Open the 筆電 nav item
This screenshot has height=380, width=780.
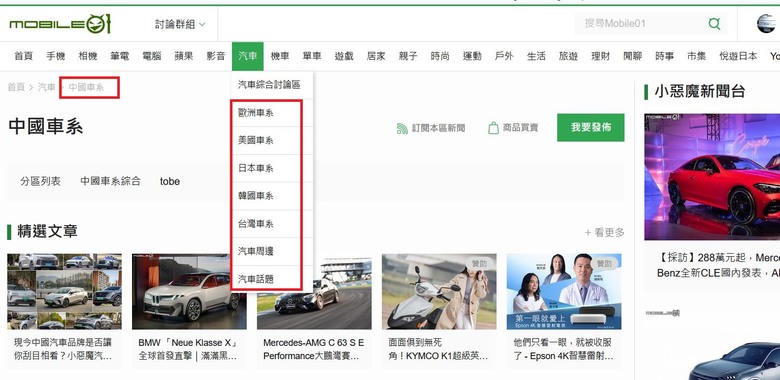point(119,56)
